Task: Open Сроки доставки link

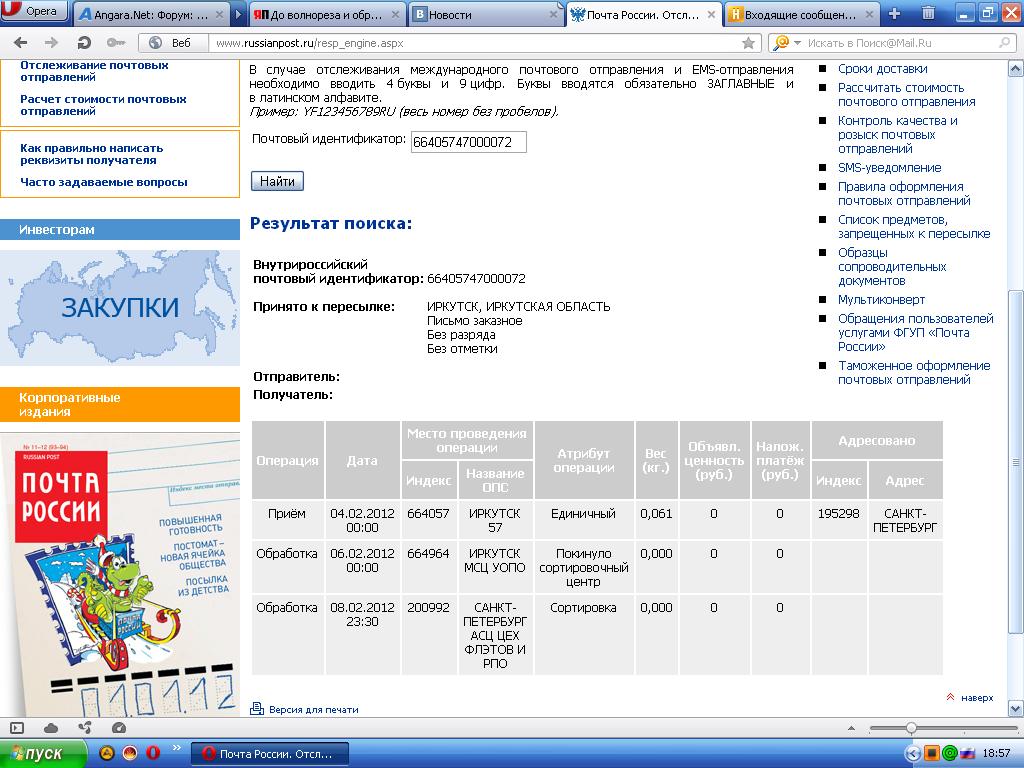Action: pyautogui.click(x=882, y=69)
